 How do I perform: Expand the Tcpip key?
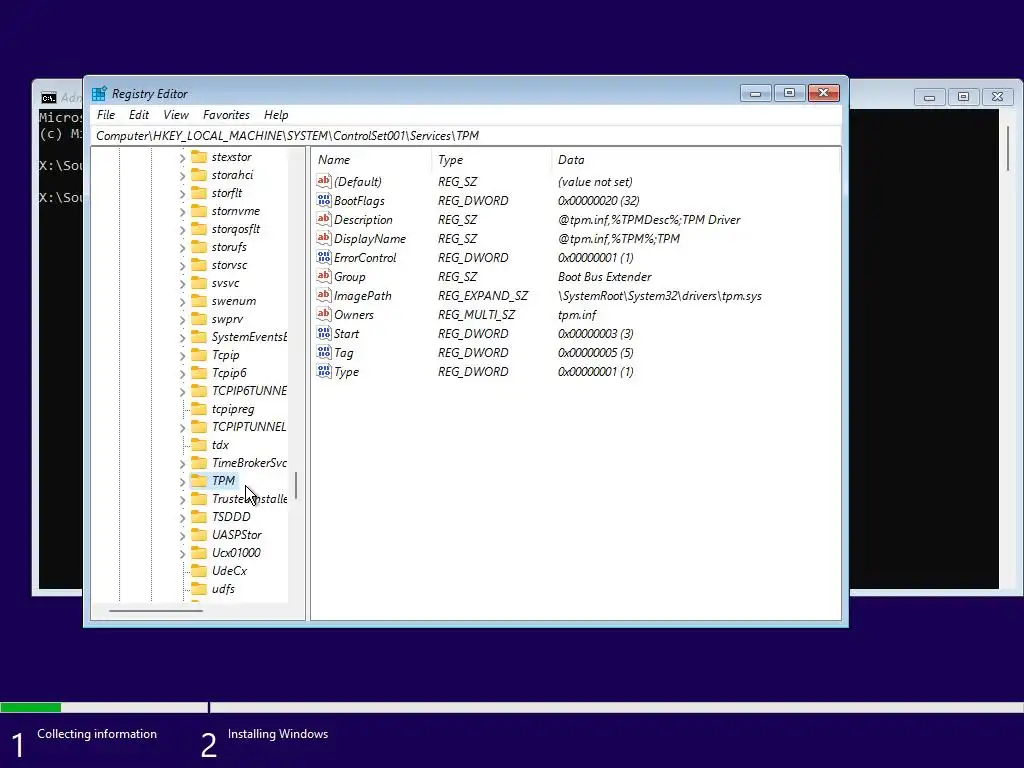(x=182, y=356)
